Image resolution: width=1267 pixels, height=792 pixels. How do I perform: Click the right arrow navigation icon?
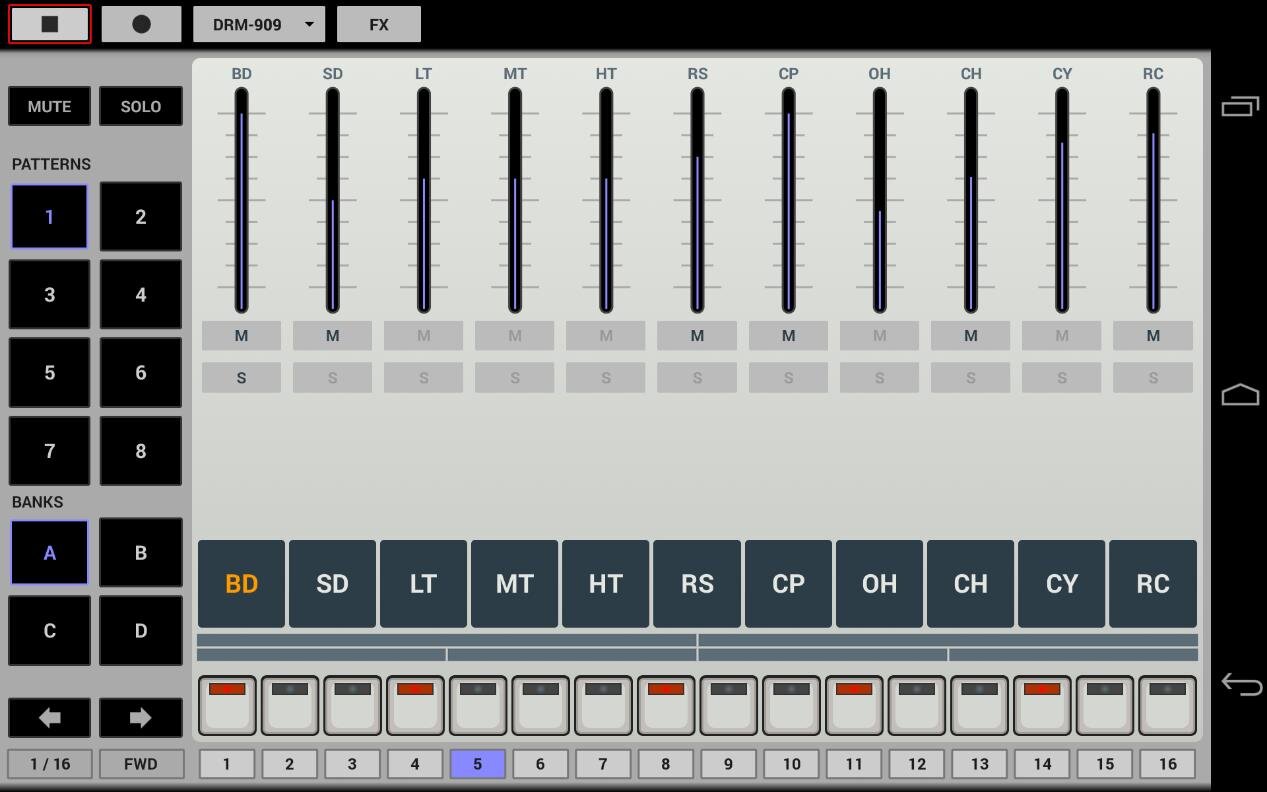(x=140, y=717)
